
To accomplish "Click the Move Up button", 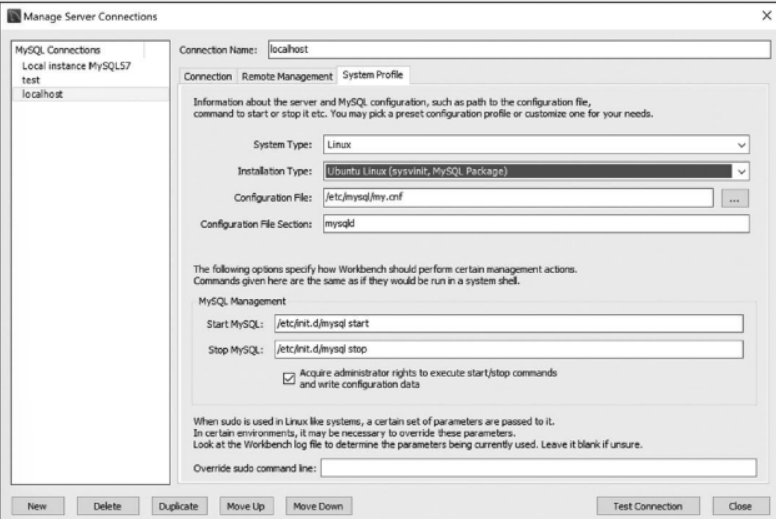I will coord(246,506).
